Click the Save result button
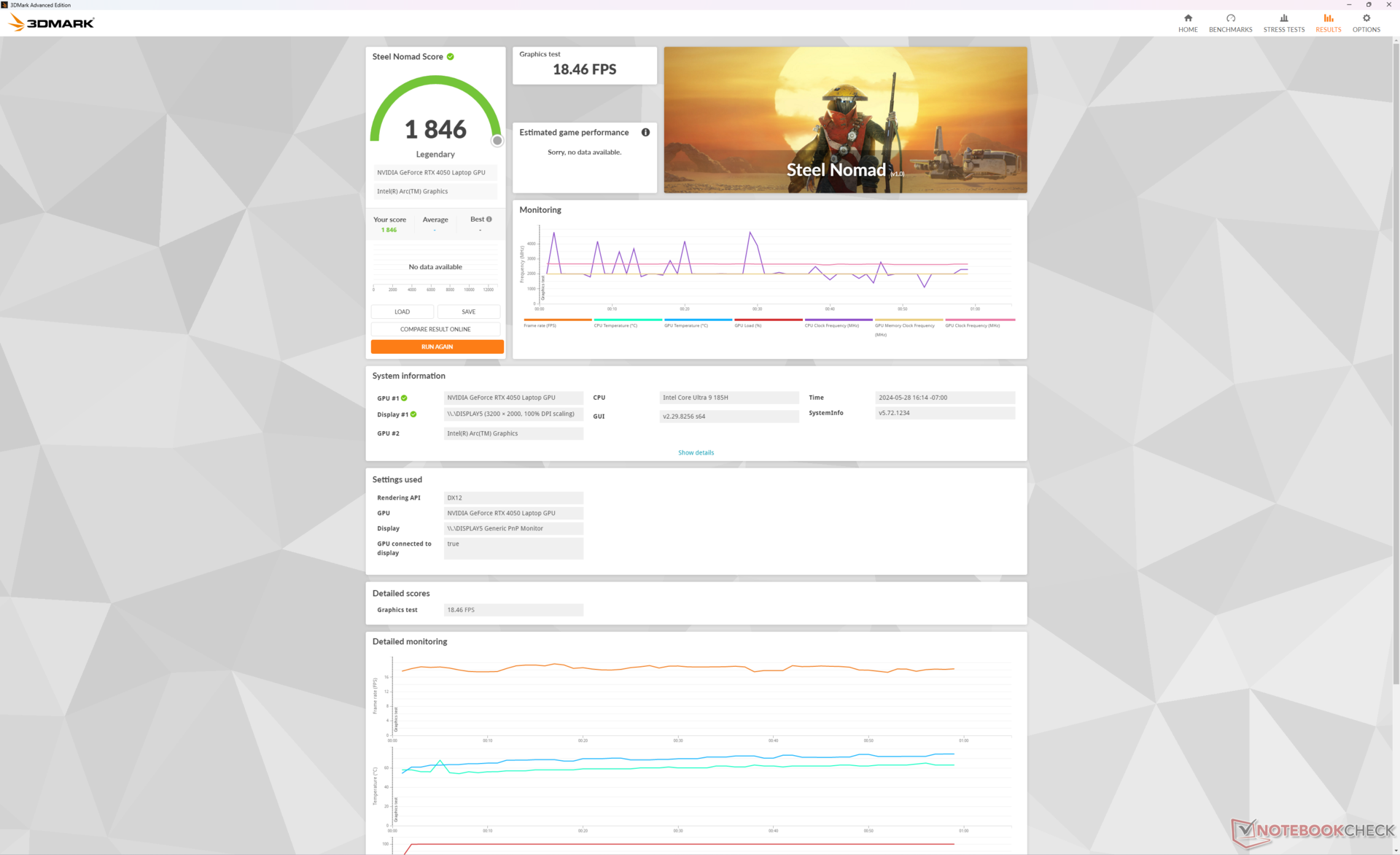Image resolution: width=1400 pixels, height=855 pixels. [x=468, y=312]
